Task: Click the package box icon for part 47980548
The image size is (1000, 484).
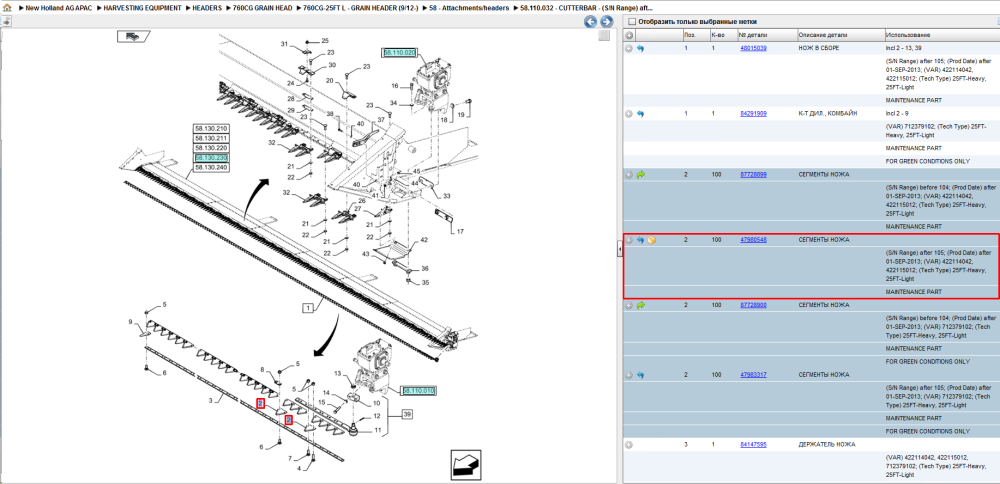Action: coord(651,240)
